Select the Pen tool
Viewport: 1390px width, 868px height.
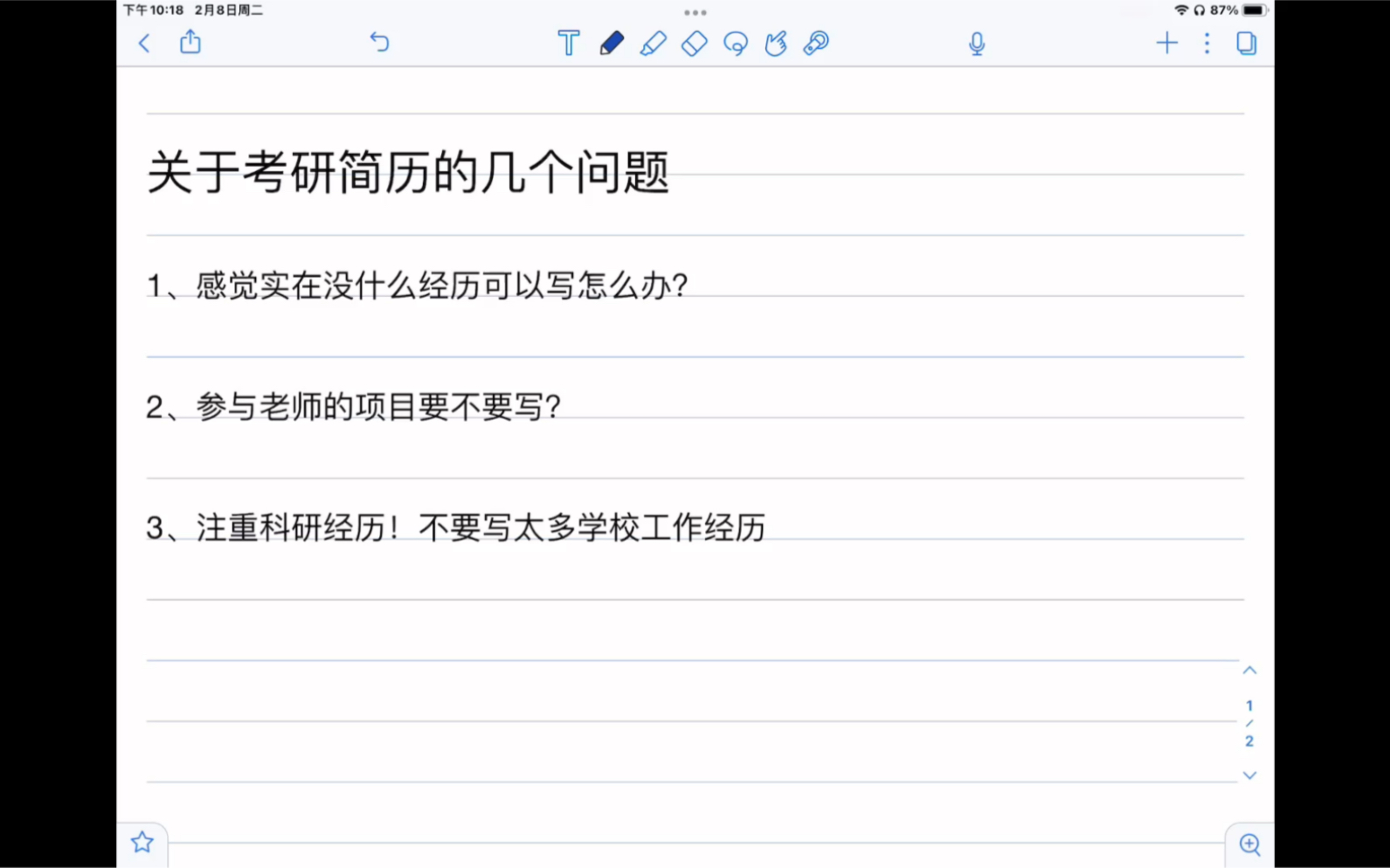point(612,43)
